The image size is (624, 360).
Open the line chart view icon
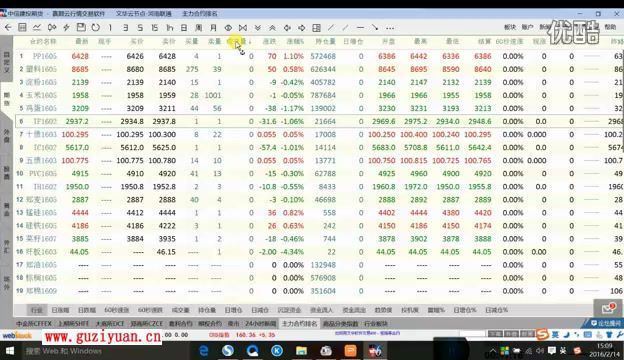click(37, 27)
